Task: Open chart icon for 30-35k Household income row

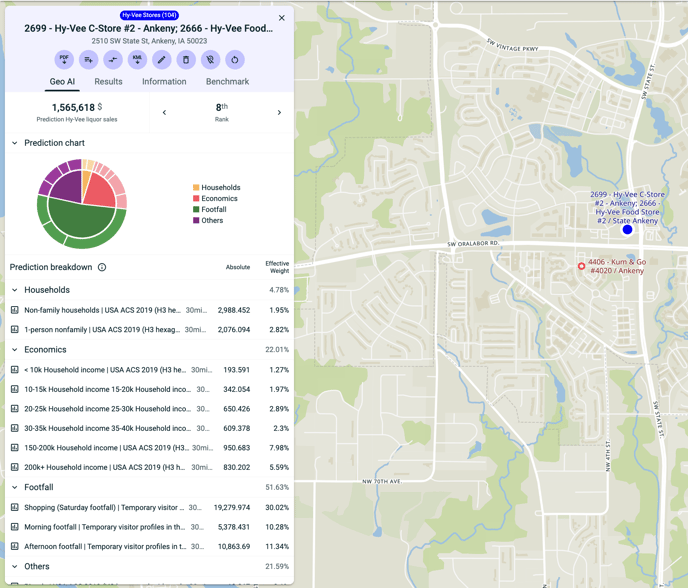Action: pos(14,428)
